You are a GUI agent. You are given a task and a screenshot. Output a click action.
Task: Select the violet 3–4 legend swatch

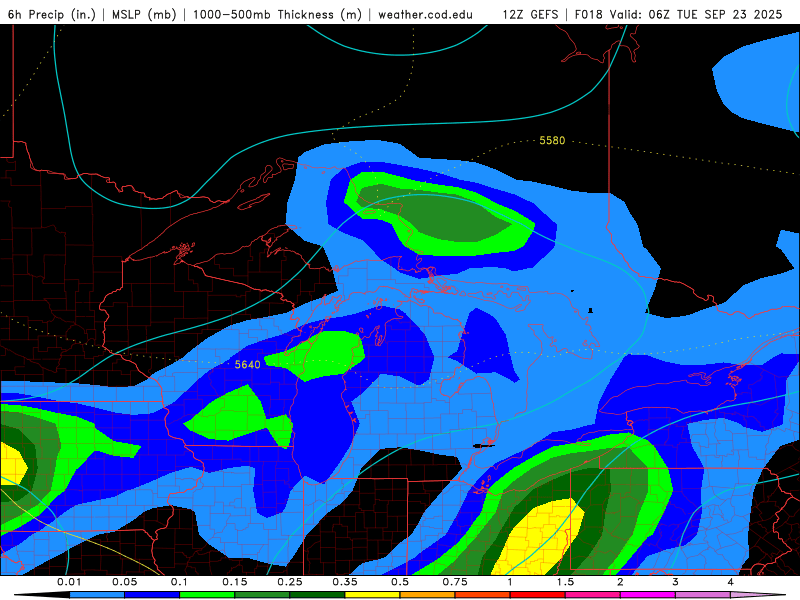click(703, 595)
